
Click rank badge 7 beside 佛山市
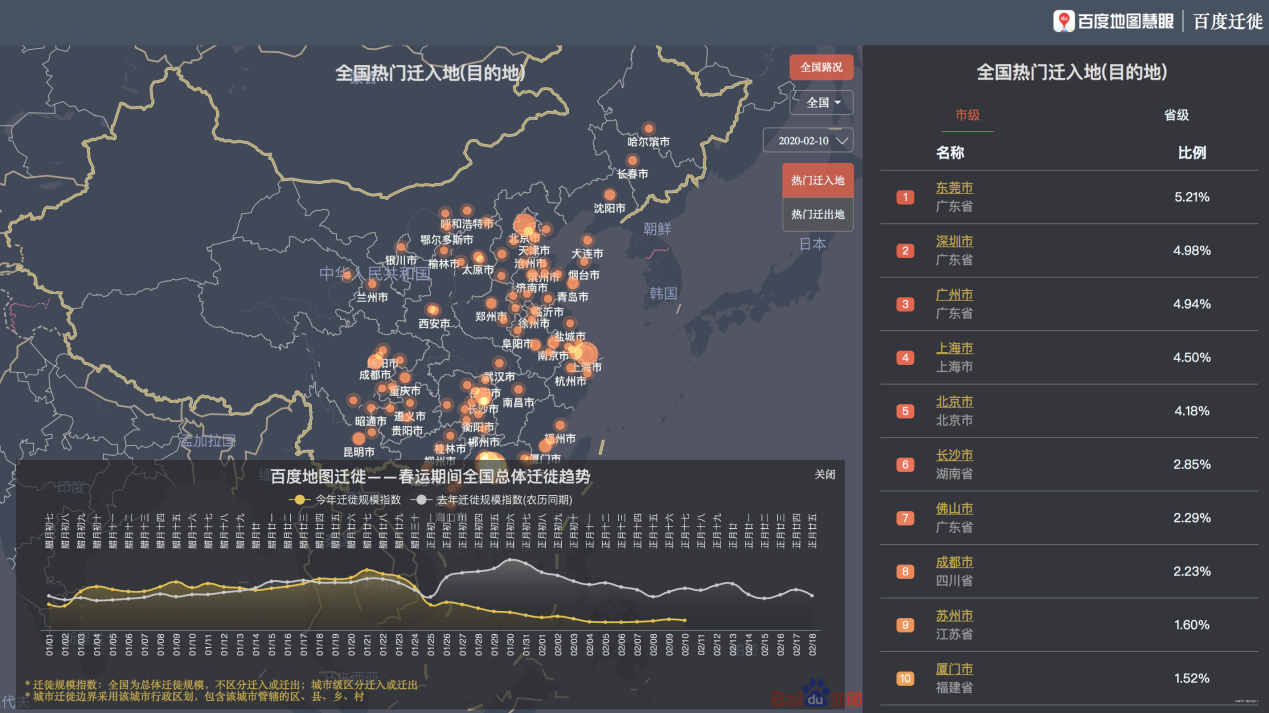906,518
